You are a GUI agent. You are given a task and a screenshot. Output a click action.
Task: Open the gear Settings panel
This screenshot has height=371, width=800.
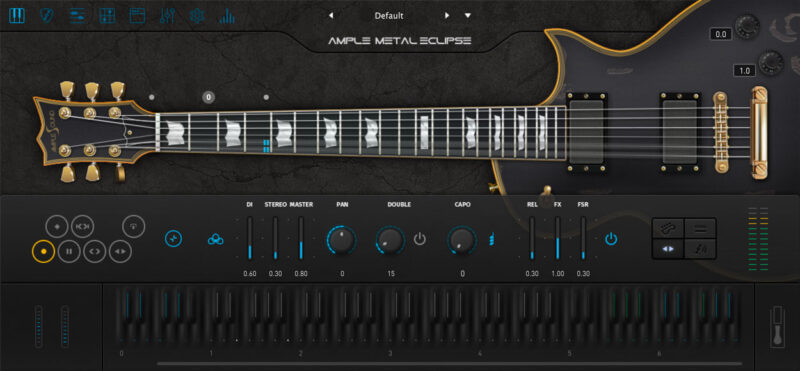tap(197, 16)
